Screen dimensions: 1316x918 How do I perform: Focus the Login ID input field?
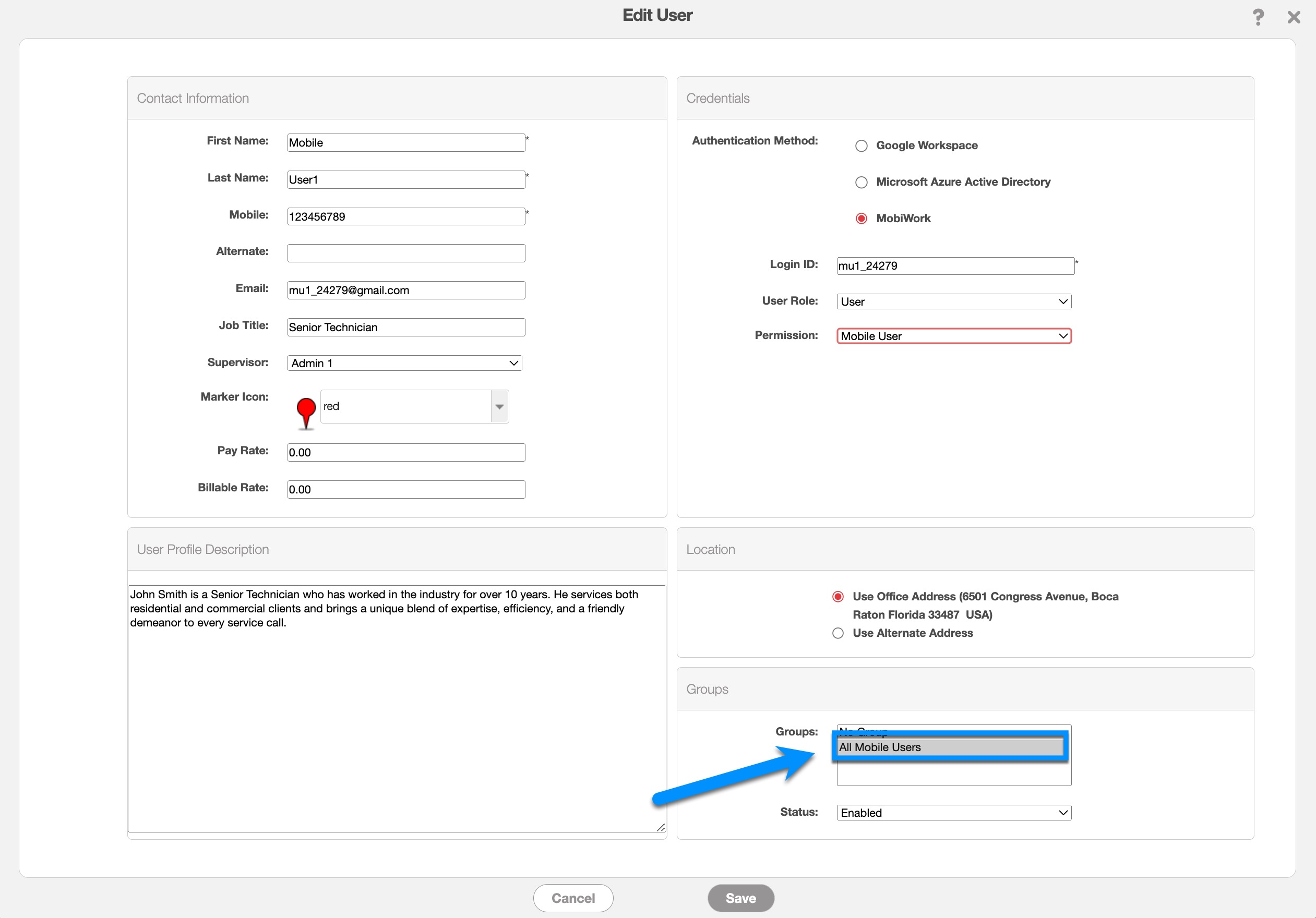955,266
